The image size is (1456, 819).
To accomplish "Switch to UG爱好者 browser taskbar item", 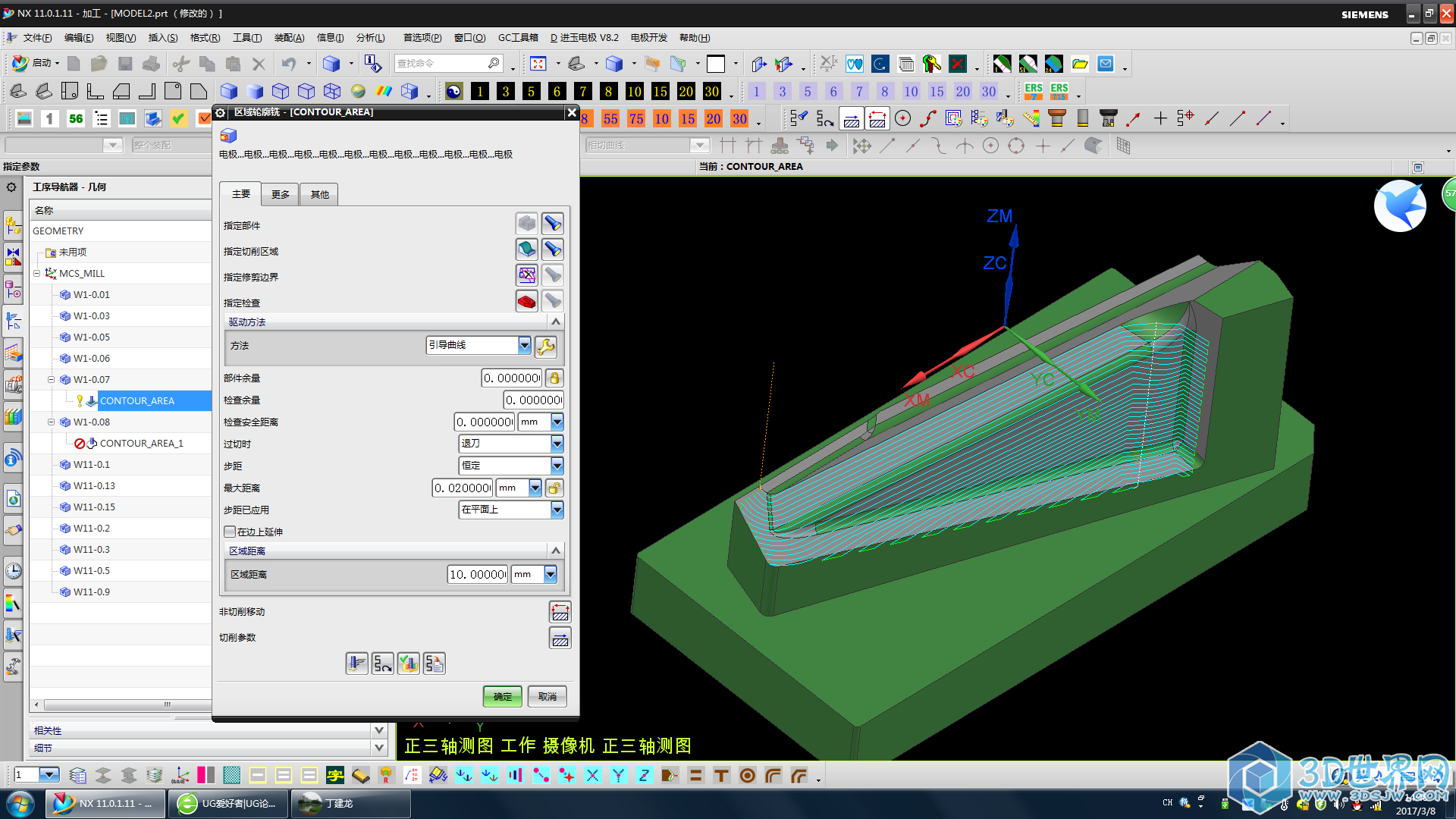I will point(228,803).
